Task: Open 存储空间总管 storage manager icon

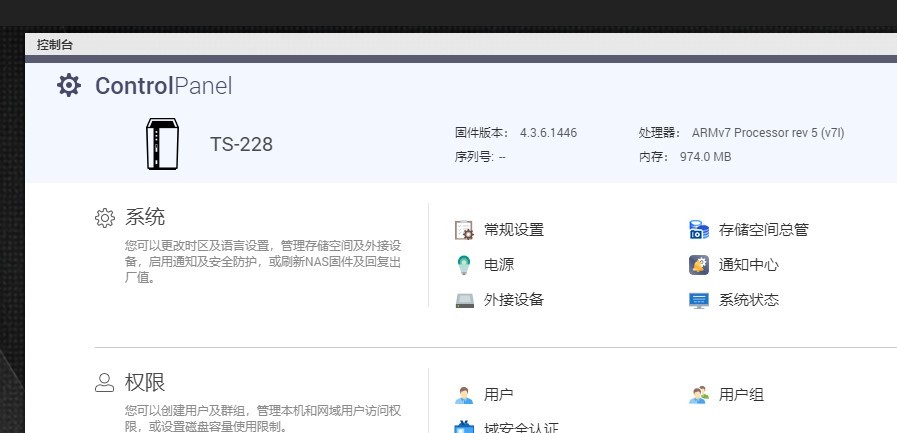Action: pyautogui.click(x=699, y=230)
